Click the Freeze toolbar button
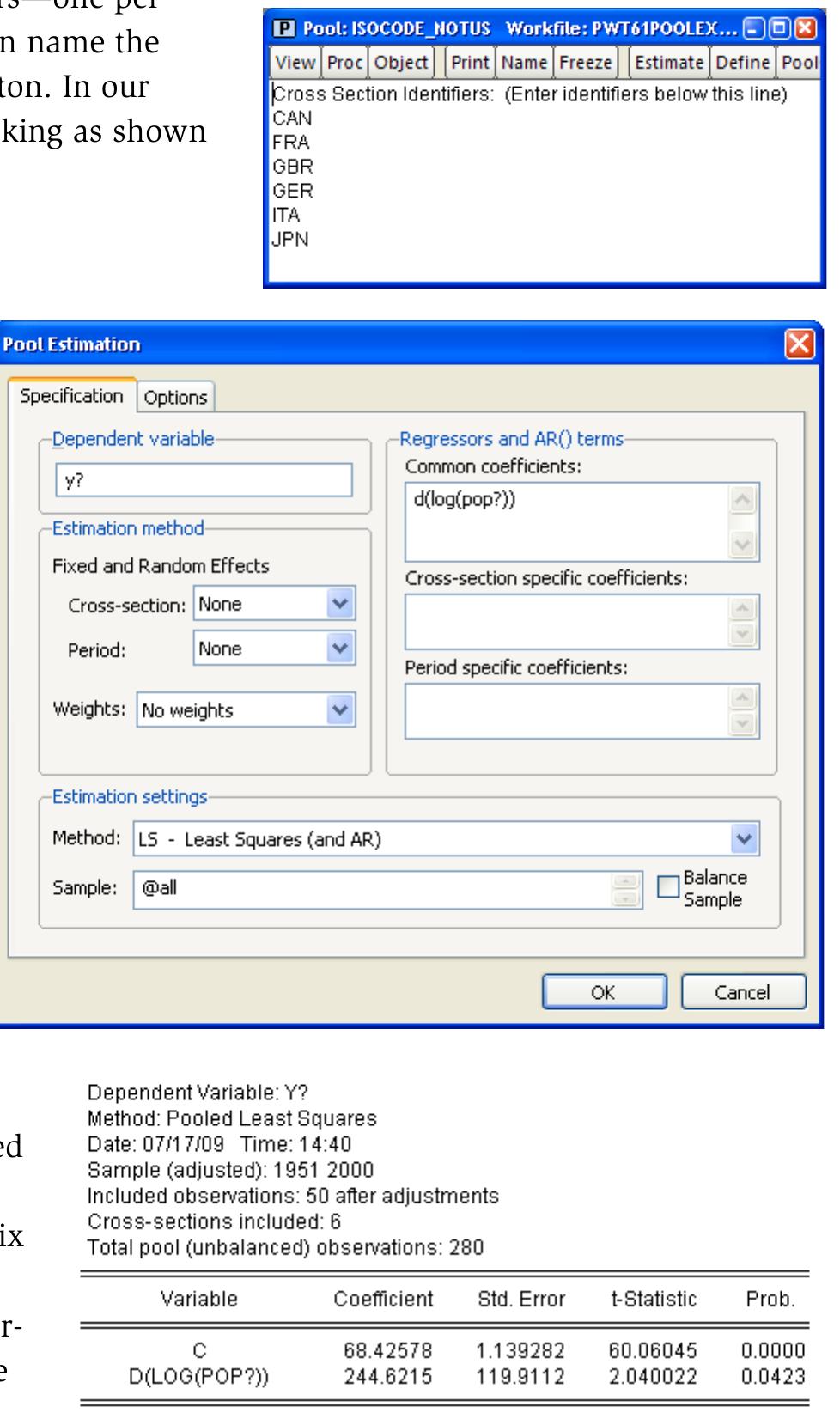840x1419 pixels. (586, 63)
